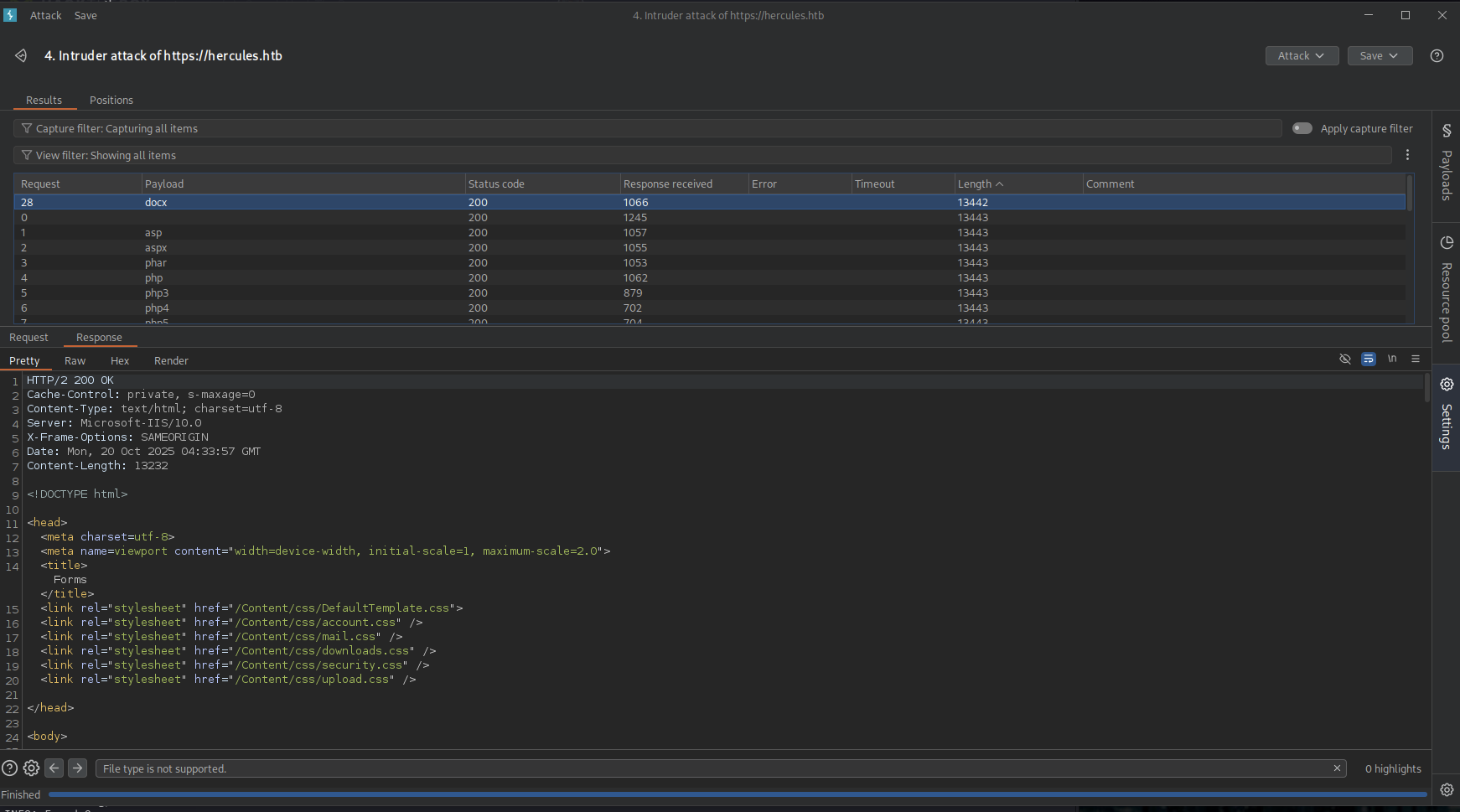Image resolution: width=1460 pixels, height=812 pixels.
Task: Click the help question-mark icon at top right
Action: [x=1437, y=55]
